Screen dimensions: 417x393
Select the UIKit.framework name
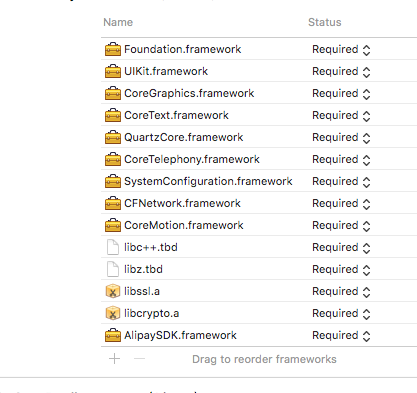(166, 71)
